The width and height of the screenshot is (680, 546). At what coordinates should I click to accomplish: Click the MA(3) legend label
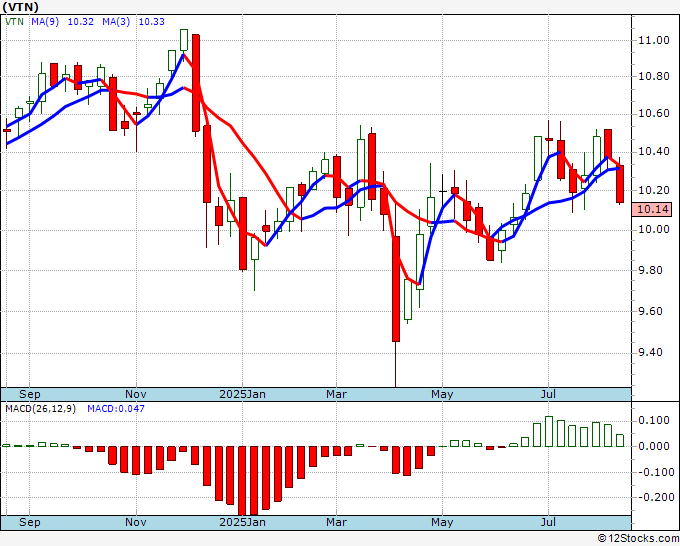coord(116,21)
